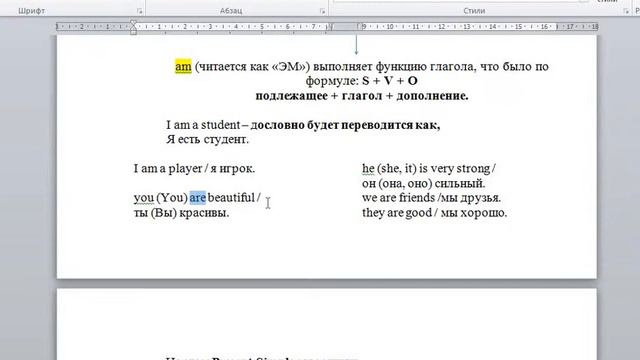
Task: Click the underlined word "you"
Action: pos(144,198)
